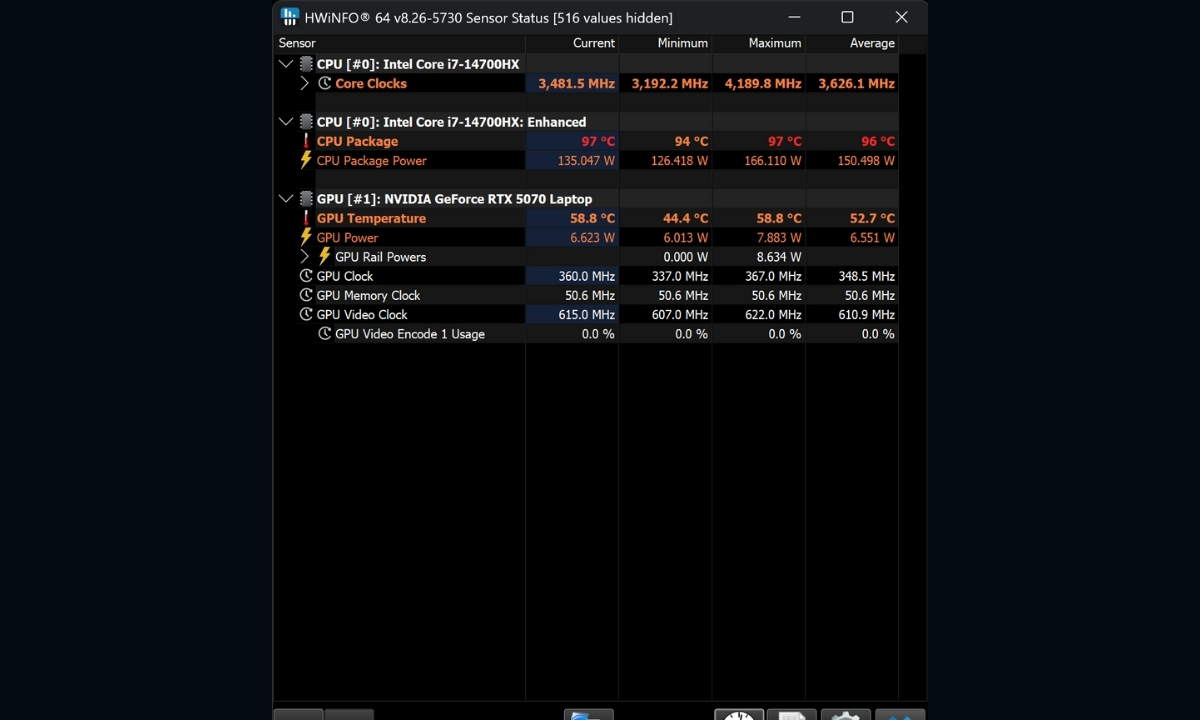
Task: Click the lightning icon next to CPU Package Power
Action: tap(306, 160)
